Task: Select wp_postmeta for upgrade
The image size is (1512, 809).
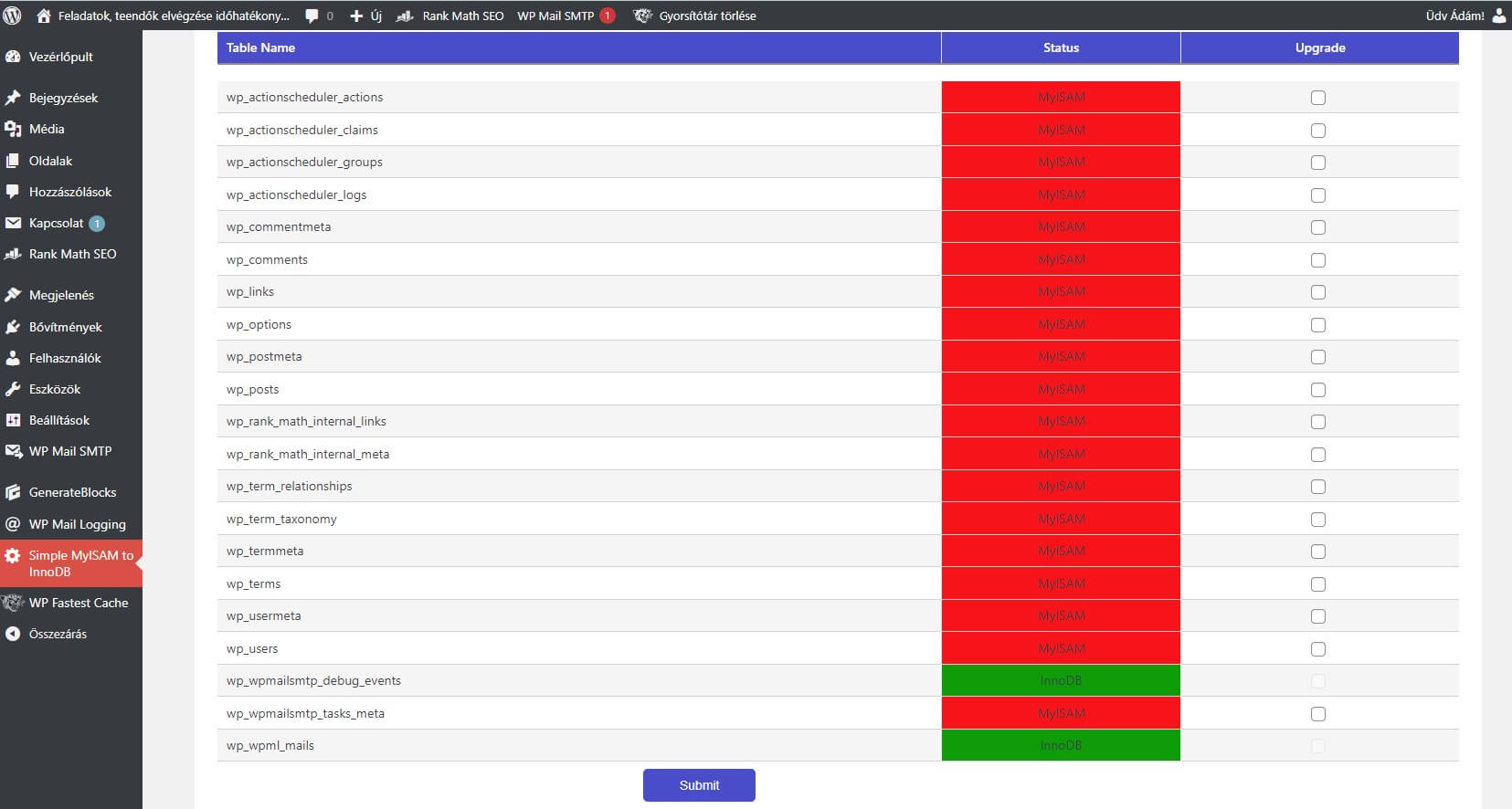Action: pyautogui.click(x=1318, y=357)
